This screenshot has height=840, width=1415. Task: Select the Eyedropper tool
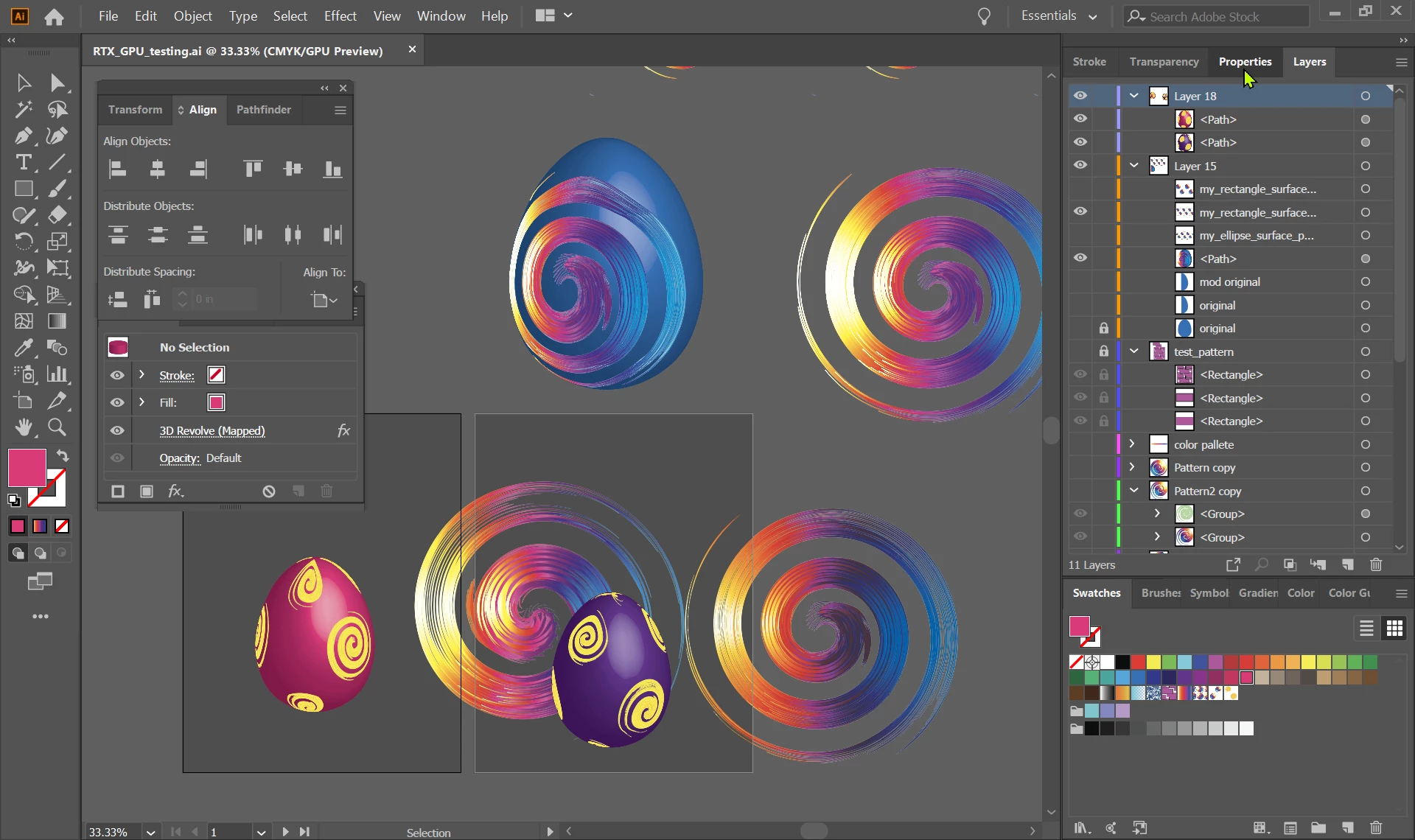pos(23,348)
